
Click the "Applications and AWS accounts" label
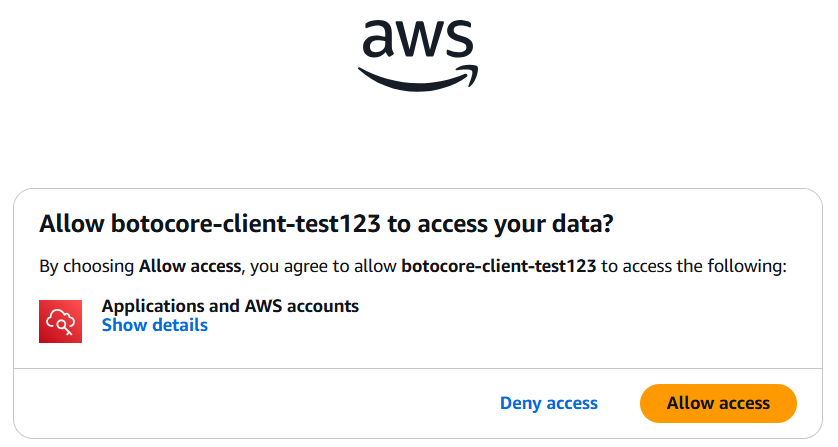230,306
